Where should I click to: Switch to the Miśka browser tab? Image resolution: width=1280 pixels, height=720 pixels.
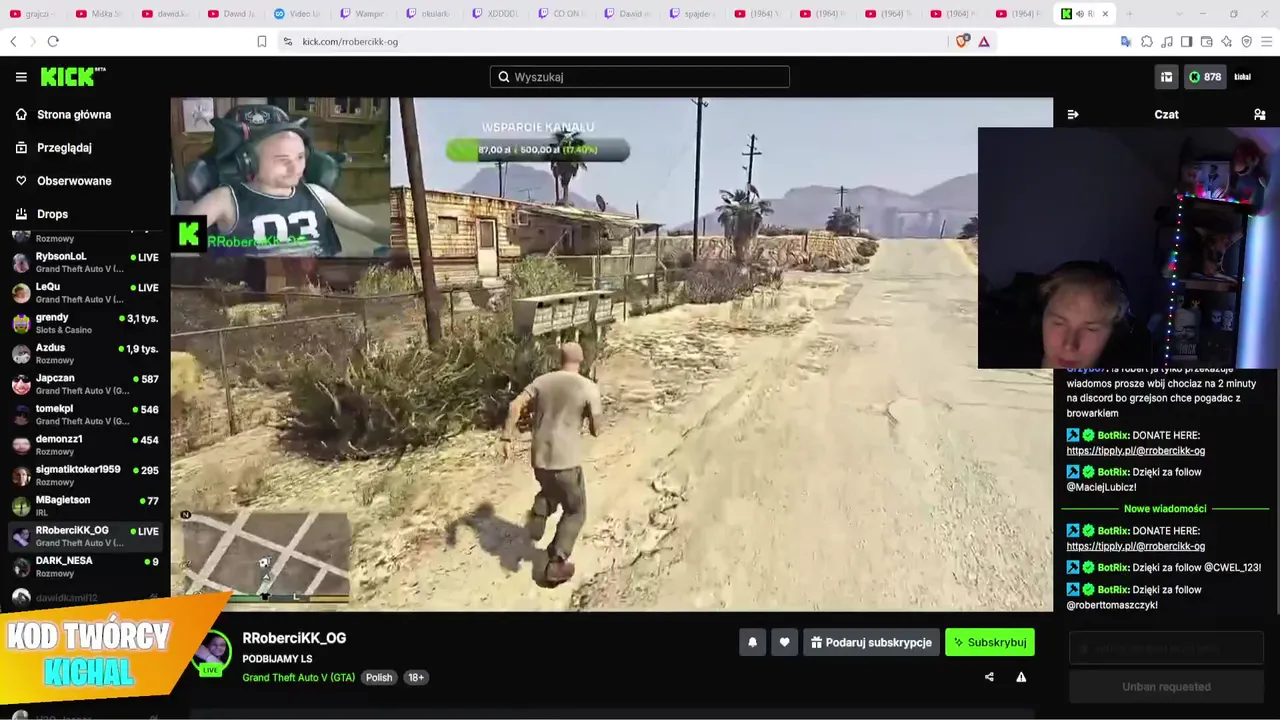[101, 14]
